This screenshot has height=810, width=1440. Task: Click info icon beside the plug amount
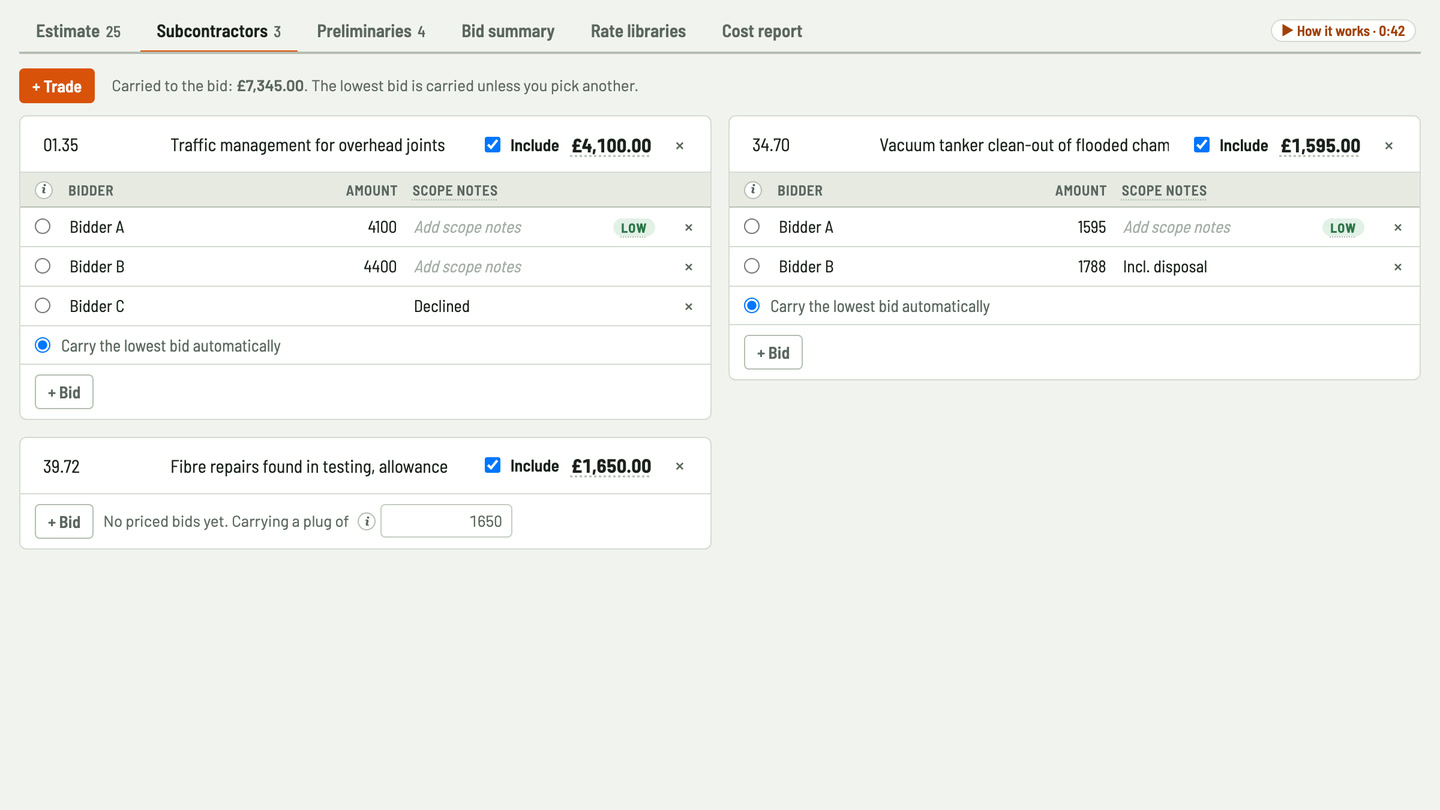367,521
